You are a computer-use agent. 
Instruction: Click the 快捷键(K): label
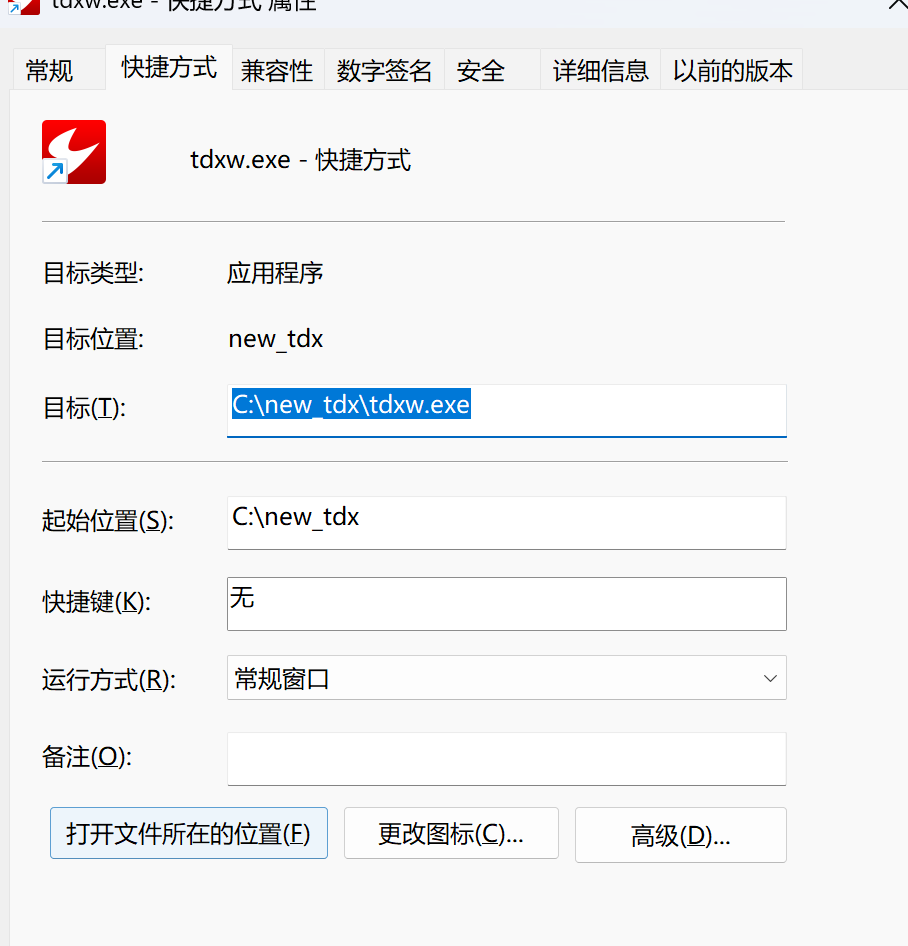click(97, 602)
